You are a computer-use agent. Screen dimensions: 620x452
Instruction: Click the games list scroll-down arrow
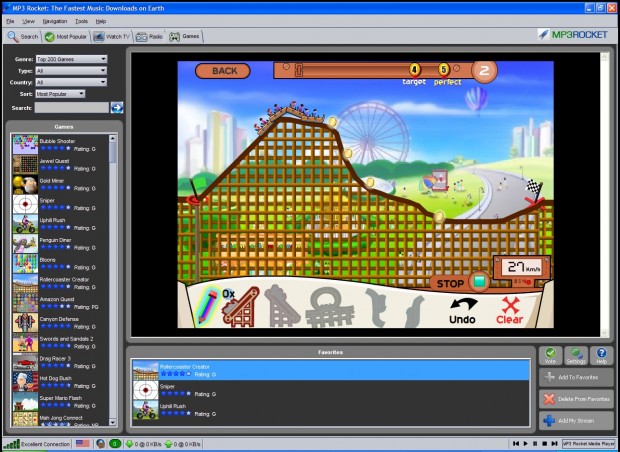(x=113, y=422)
